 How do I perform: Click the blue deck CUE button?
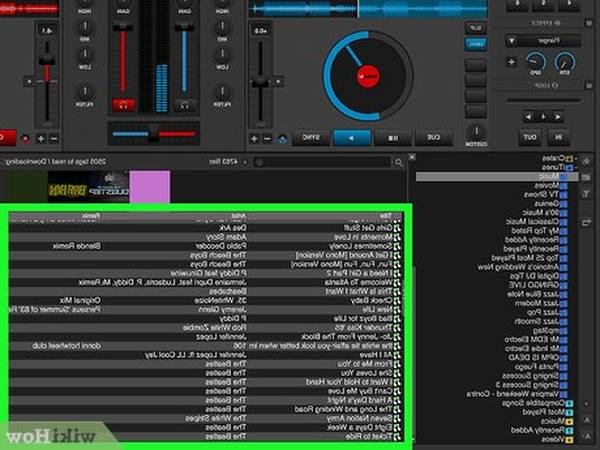[x=434, y=138]
